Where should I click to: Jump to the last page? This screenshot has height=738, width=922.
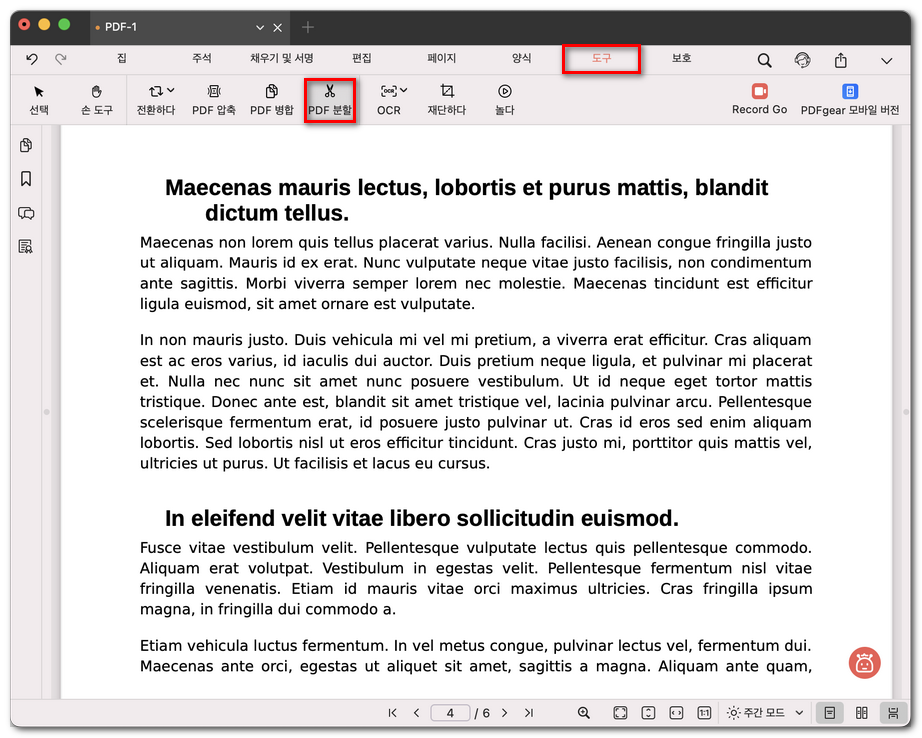pyautogui.click(x=529, y=713)
